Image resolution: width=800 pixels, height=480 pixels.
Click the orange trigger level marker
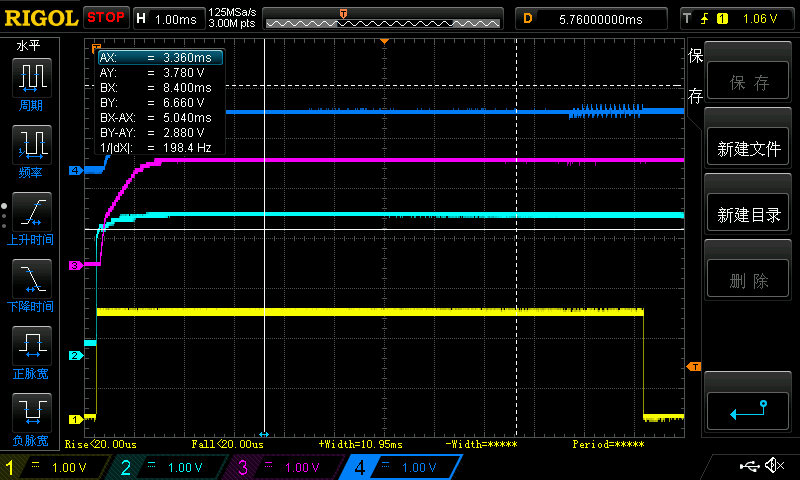pos(694,367)
